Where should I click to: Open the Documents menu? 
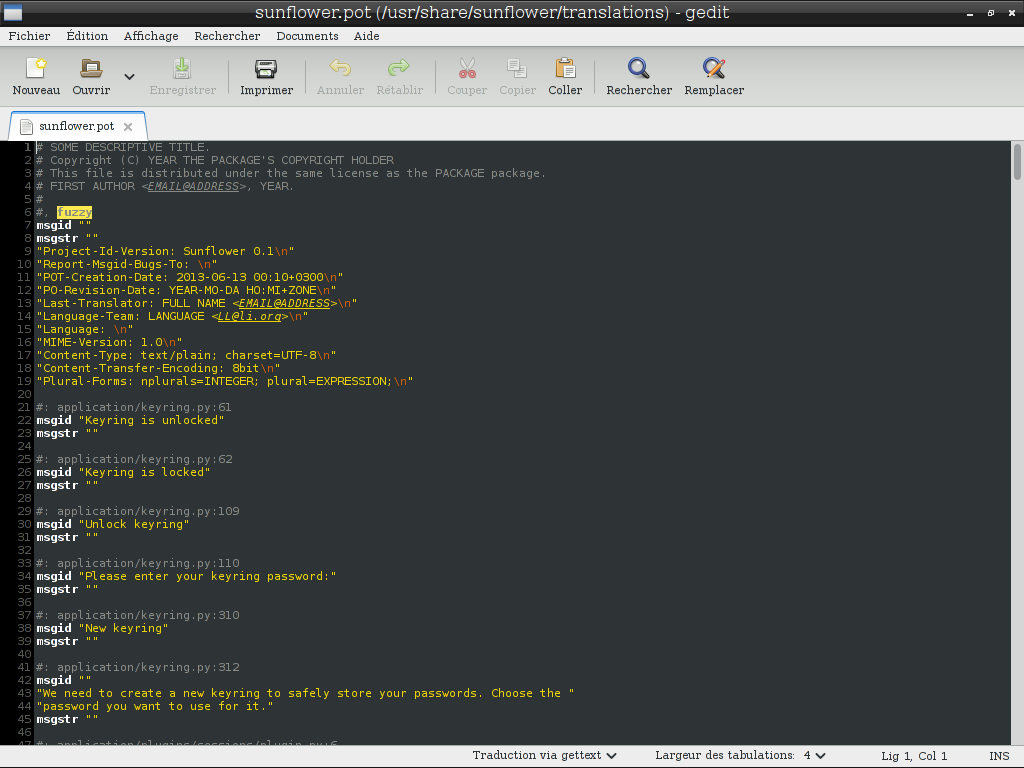(x=307, y=36)
